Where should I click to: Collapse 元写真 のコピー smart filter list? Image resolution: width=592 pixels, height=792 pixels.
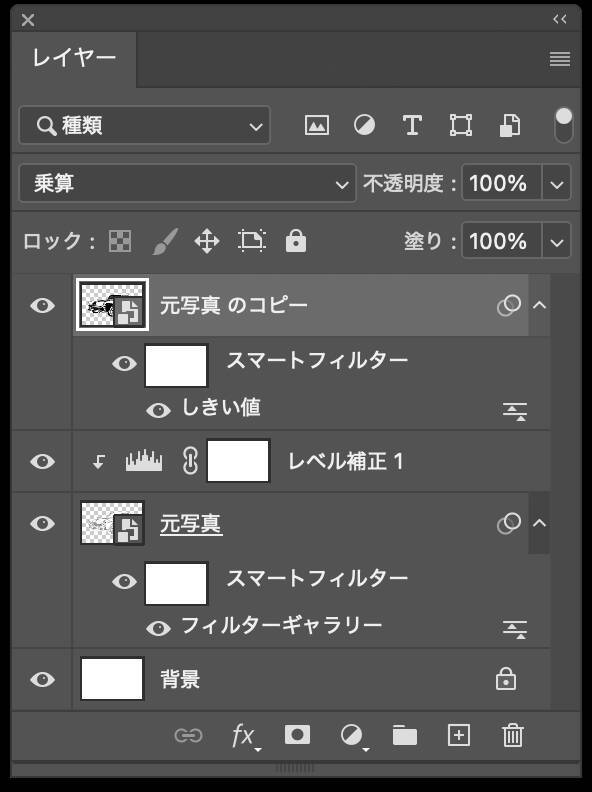click(x=539, y=305)
